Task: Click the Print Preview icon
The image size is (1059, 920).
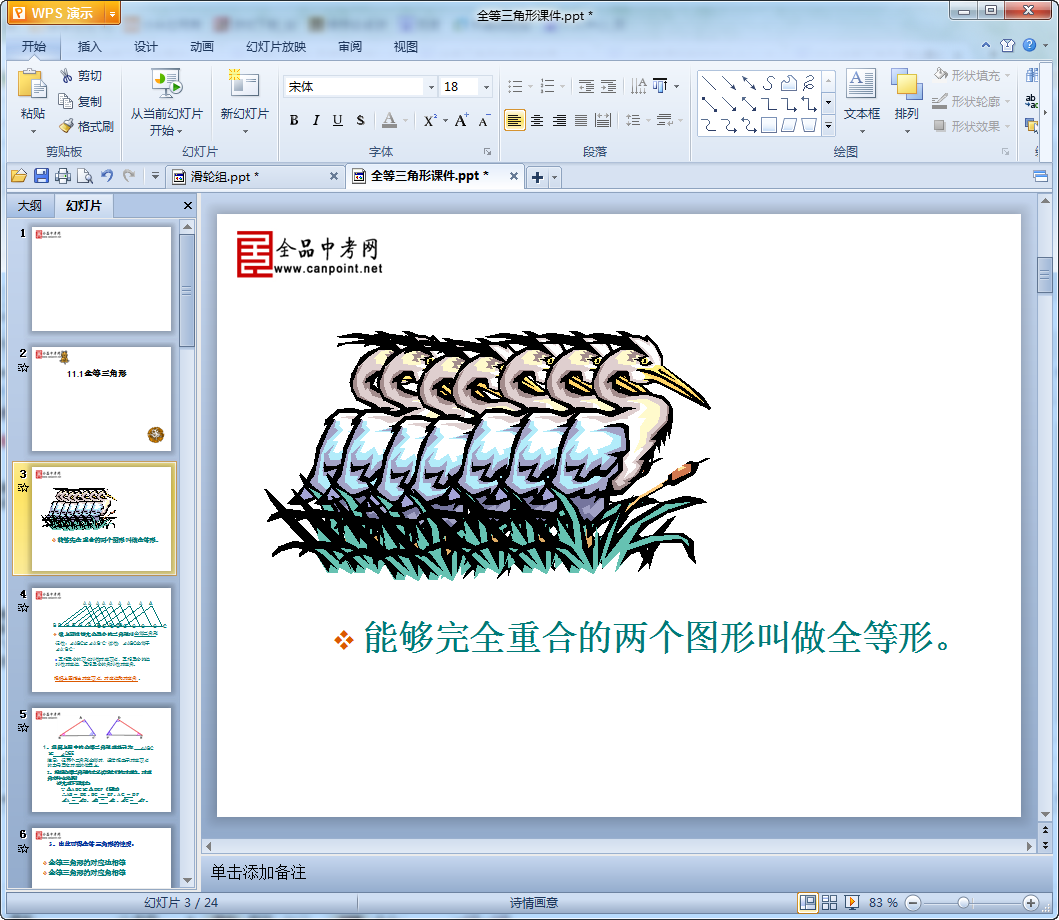Action: (84, 176)
